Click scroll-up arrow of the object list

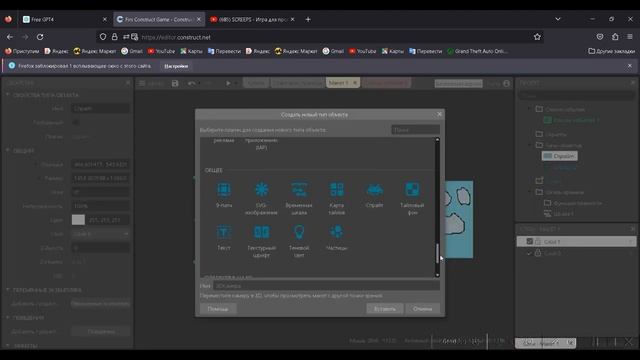point(437,140)
